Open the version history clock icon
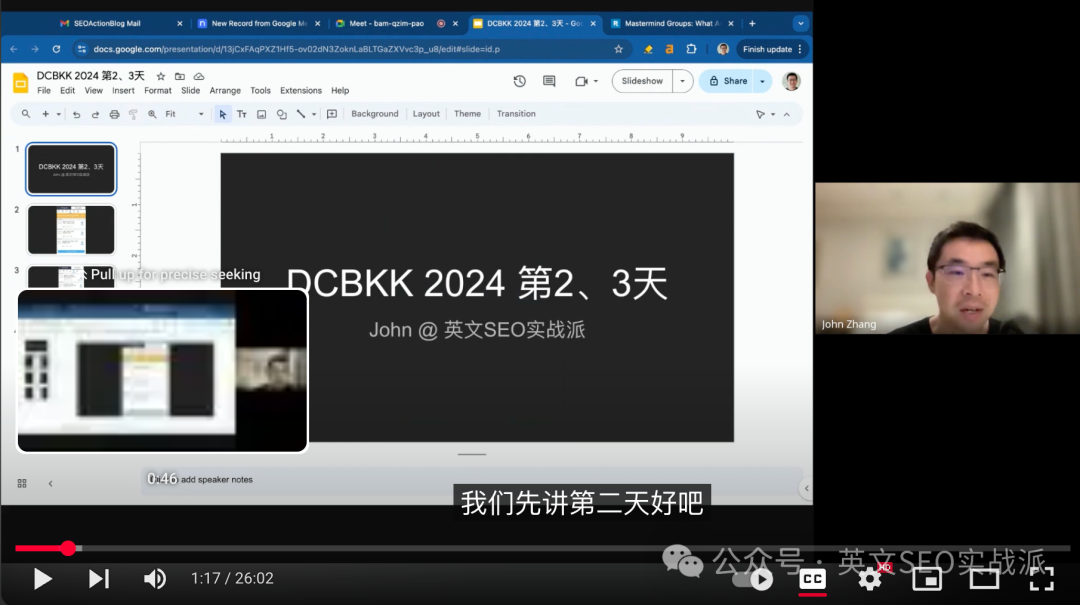This screenshot has height=605, width=1080. coord(519,81)
